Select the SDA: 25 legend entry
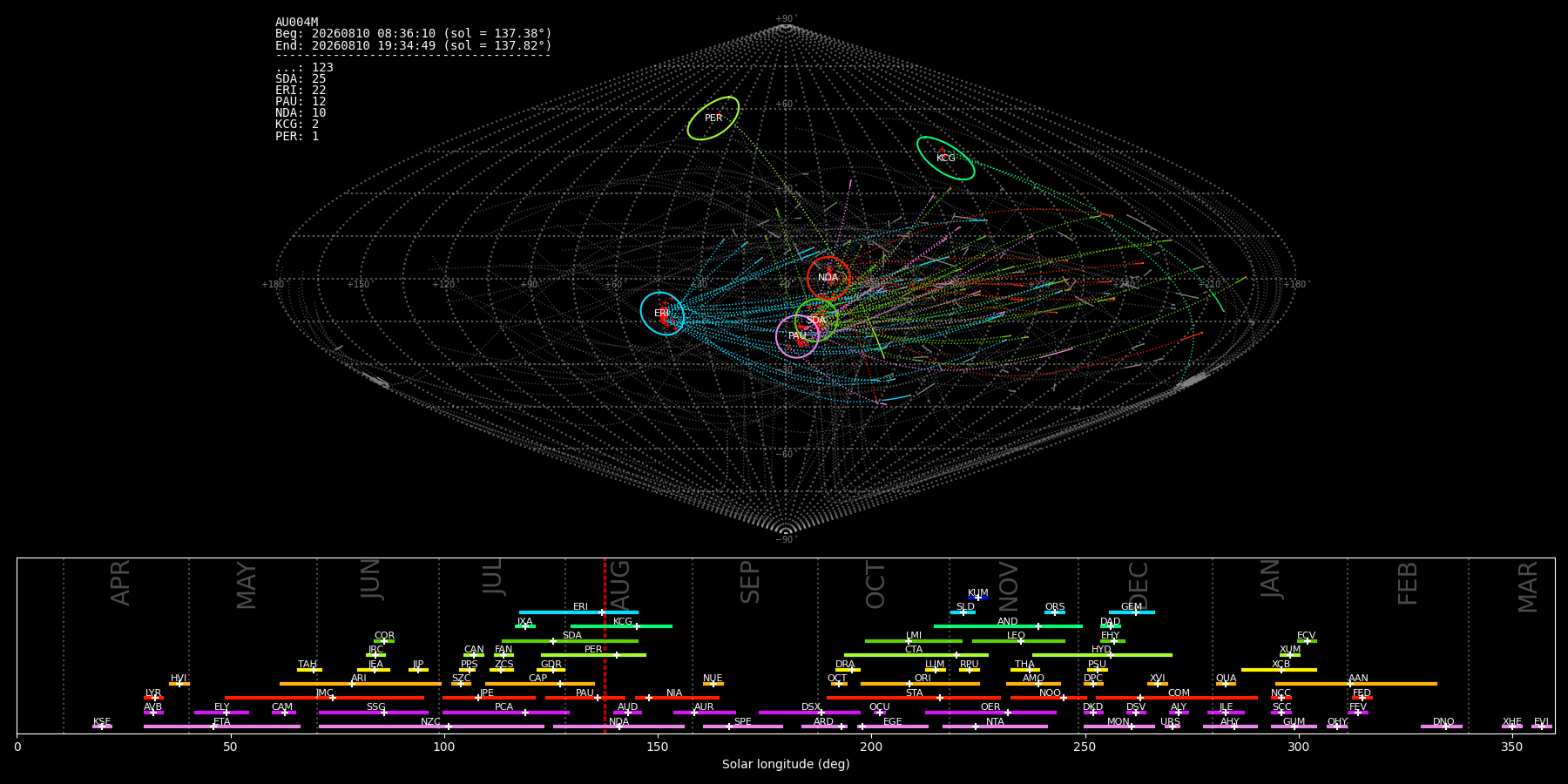The height and width of the screenshot is (784, 1568). pos(301,79)
